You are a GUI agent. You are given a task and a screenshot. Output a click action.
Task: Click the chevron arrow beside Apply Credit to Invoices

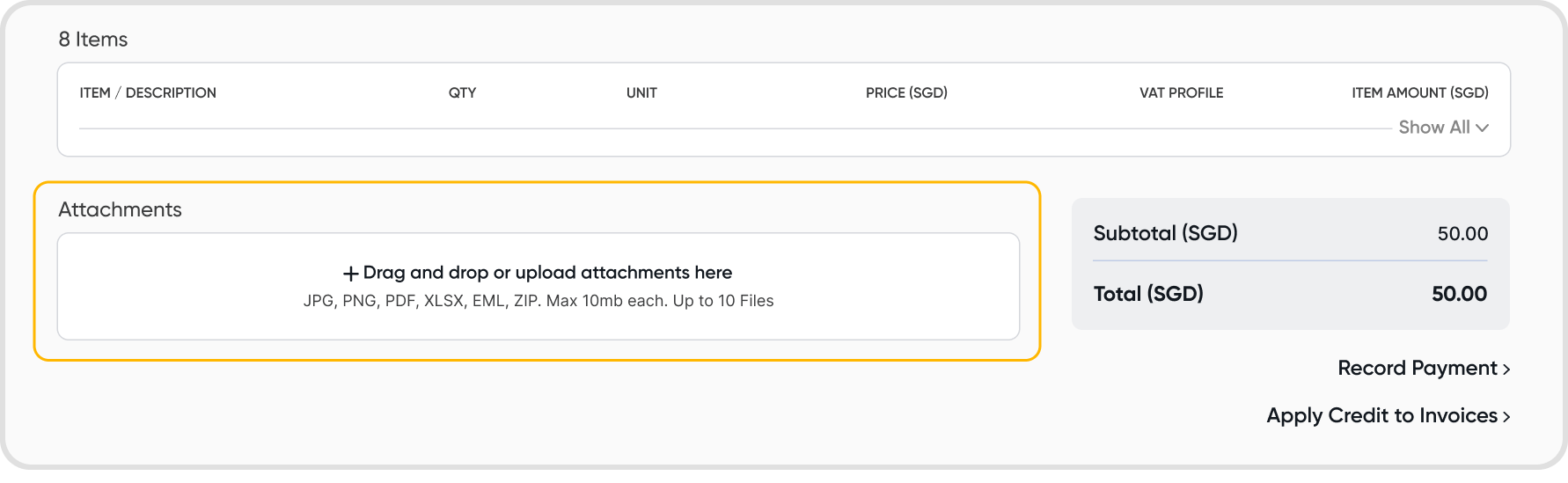[x=1506, y=417]
